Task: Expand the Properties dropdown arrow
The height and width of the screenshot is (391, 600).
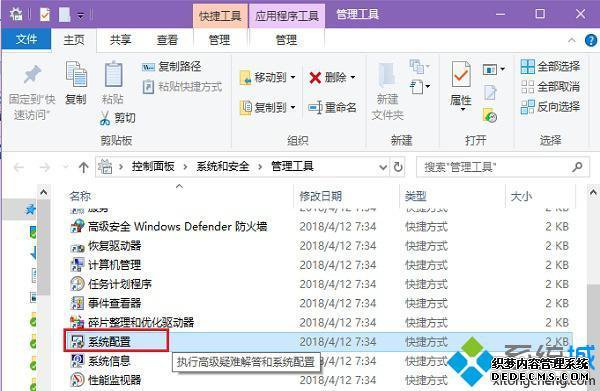Action: point(462,110)
